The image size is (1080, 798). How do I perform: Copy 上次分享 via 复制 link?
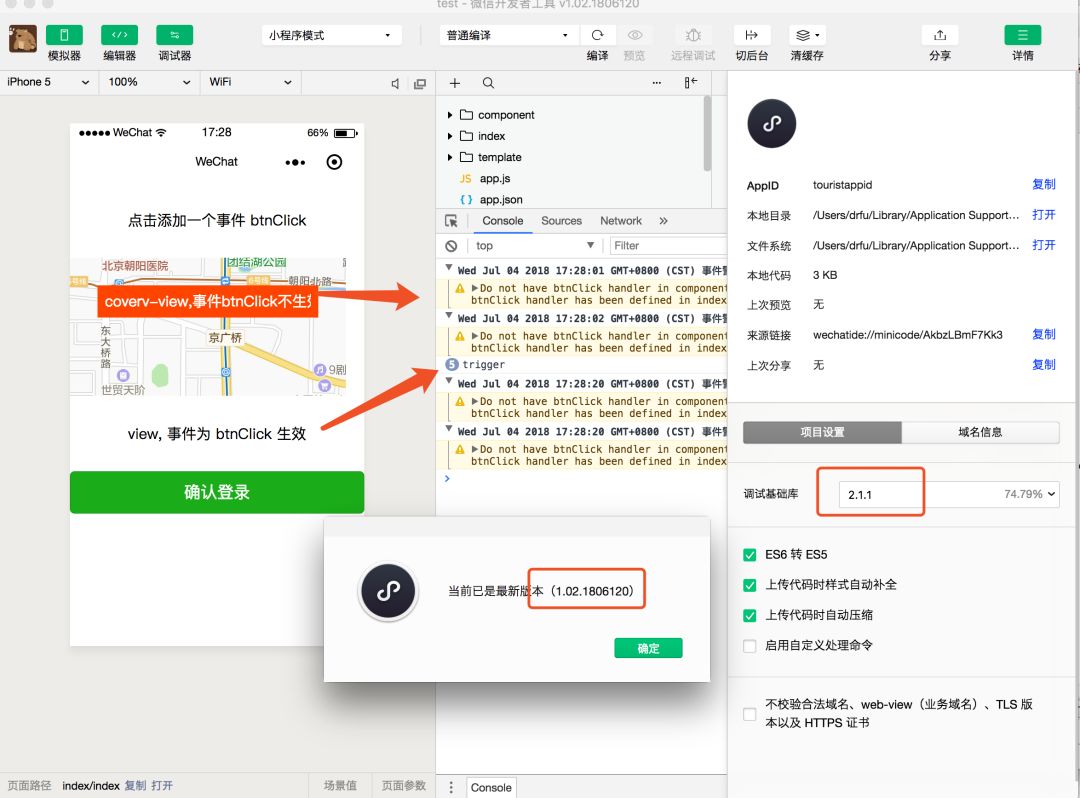1043,365
